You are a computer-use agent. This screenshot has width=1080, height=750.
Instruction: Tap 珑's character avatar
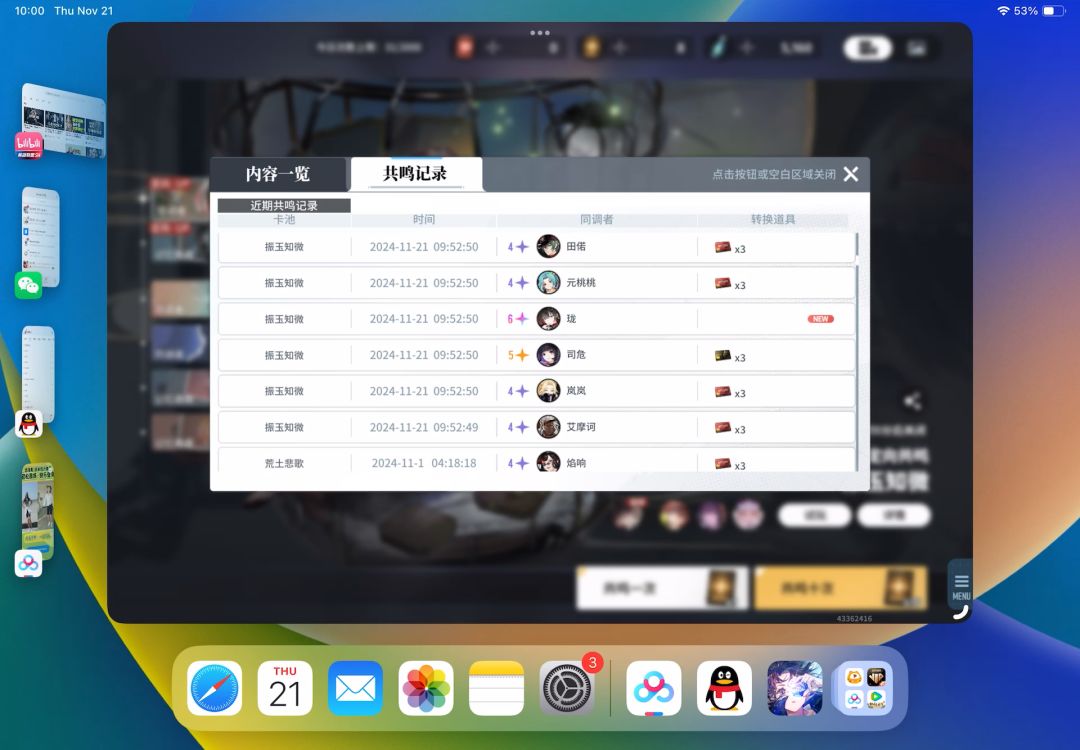coord(548,318)
